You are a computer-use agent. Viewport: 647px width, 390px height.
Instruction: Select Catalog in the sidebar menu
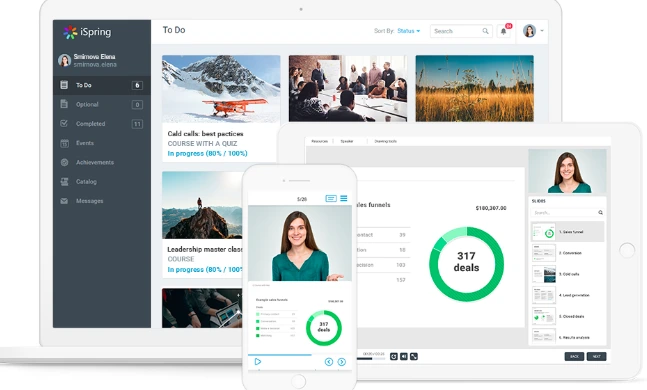102,182
